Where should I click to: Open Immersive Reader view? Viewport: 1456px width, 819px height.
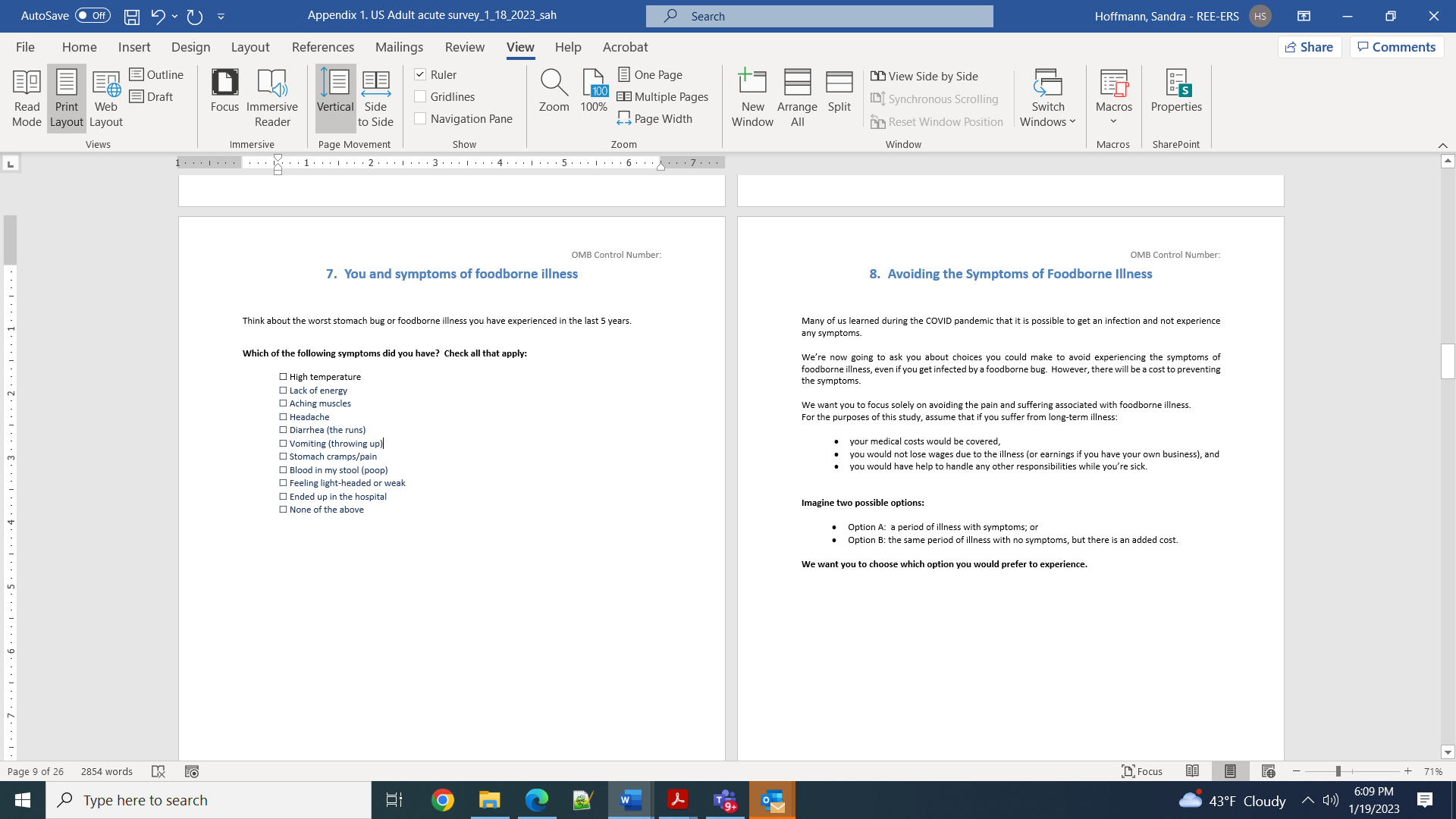pyautogui.click(x=271, y=97)
